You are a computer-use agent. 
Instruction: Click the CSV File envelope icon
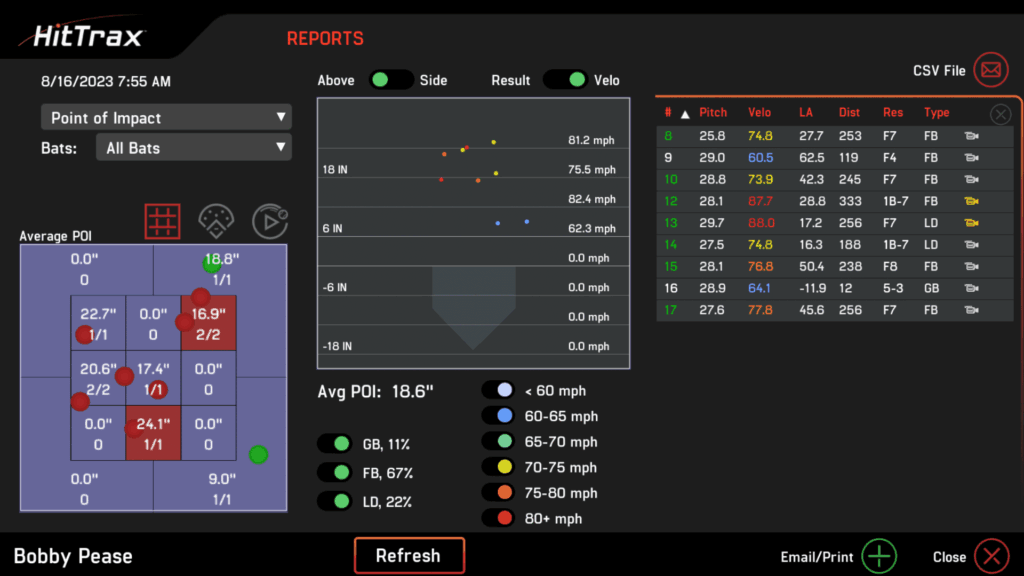(991, 70)
